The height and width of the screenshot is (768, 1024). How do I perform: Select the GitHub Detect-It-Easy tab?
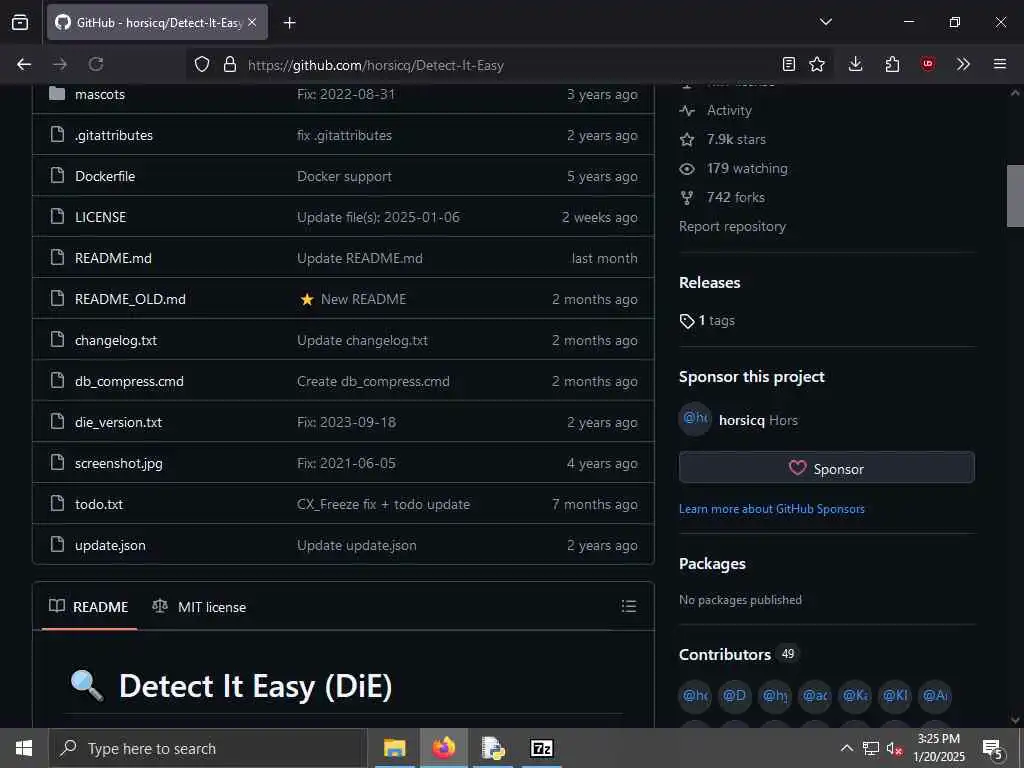tap(157, 22)
